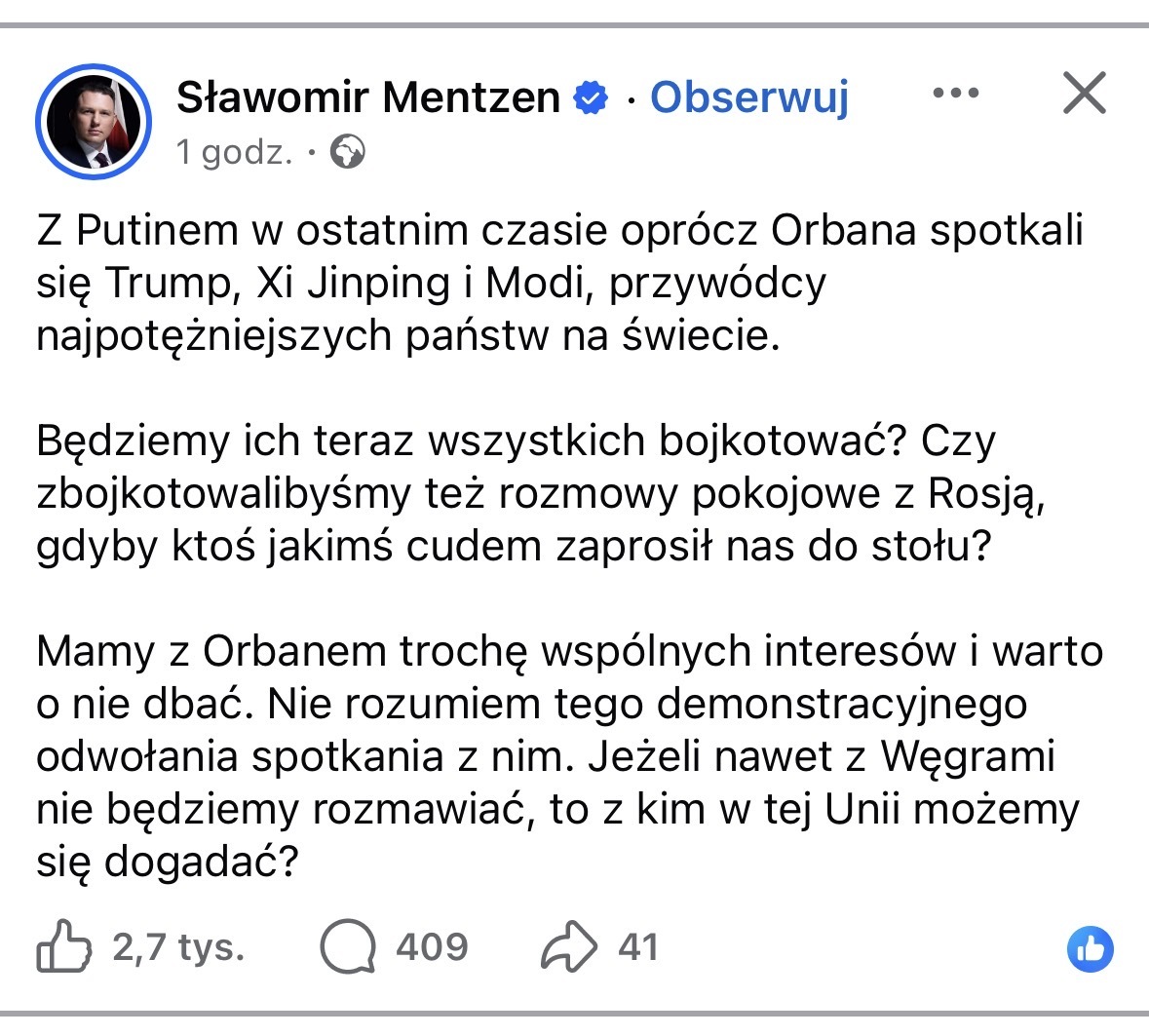Viewport: 1149px width, 1036px height.
Task: Click the globe public audience icon
Action: coord(348,152)
